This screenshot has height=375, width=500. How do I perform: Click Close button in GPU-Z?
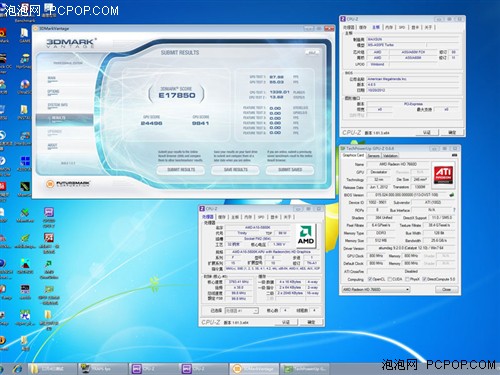tap(446, 289)
